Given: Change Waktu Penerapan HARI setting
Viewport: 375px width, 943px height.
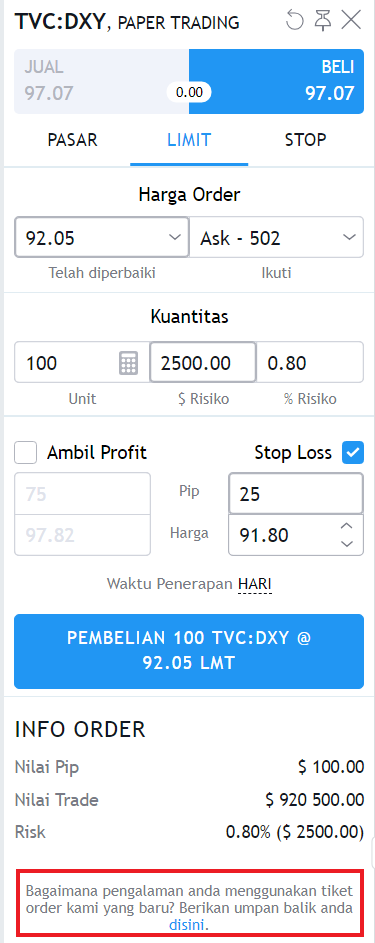Looking at the screenshot, I should [255, 583].
